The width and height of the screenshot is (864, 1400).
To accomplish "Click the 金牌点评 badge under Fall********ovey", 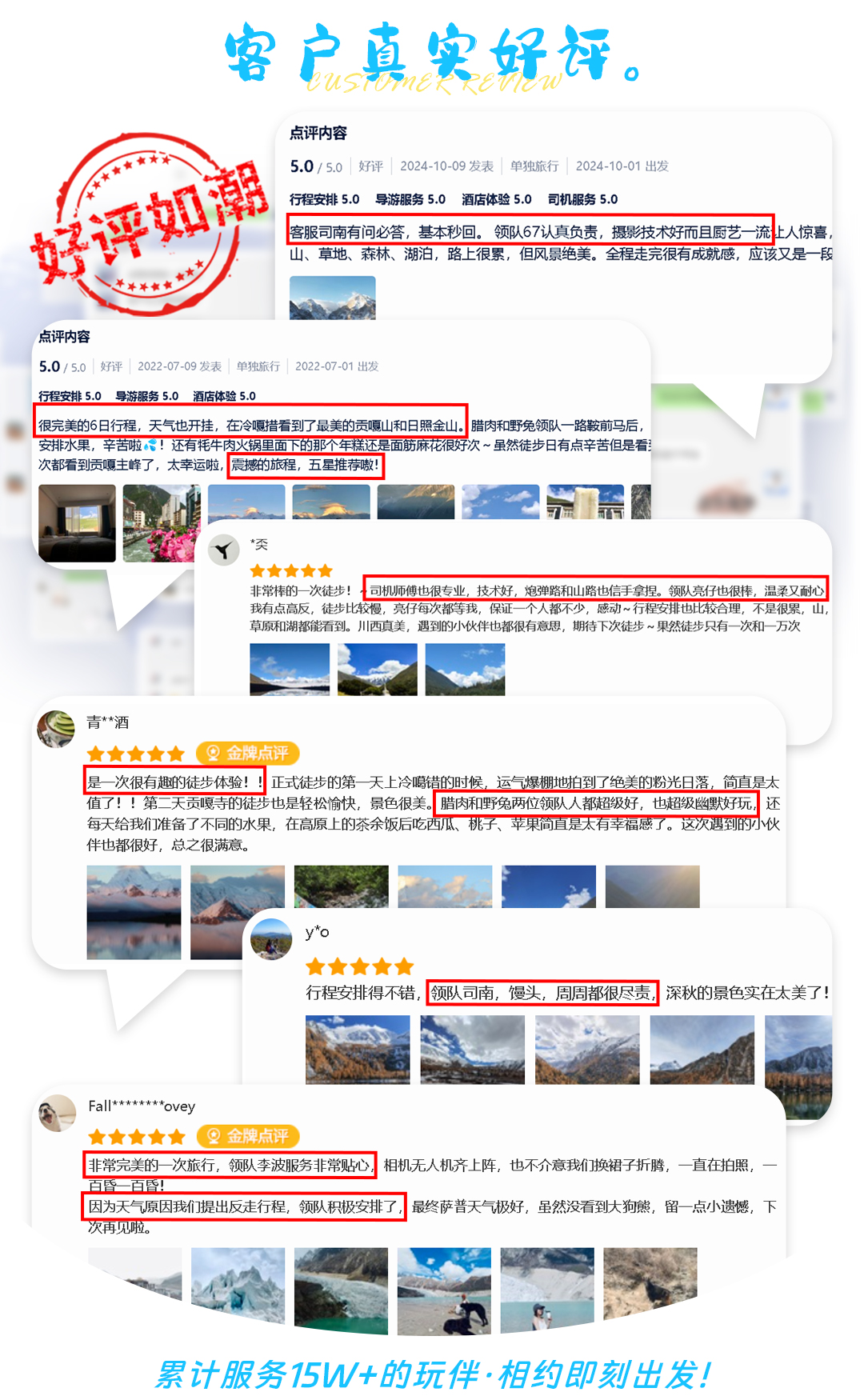I will pyautogui.click(x=248, y=1136).
